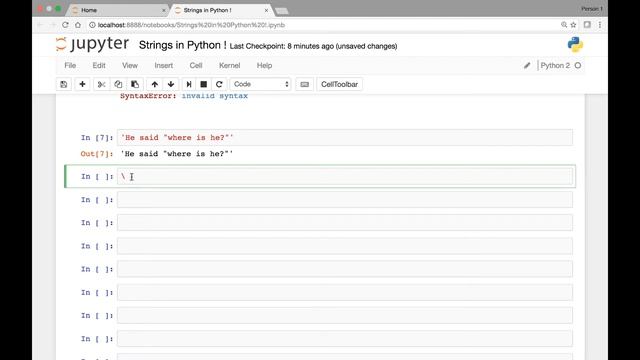Move the selected cell up
Viewport: 640px width, 360px height.
[154, 84]
